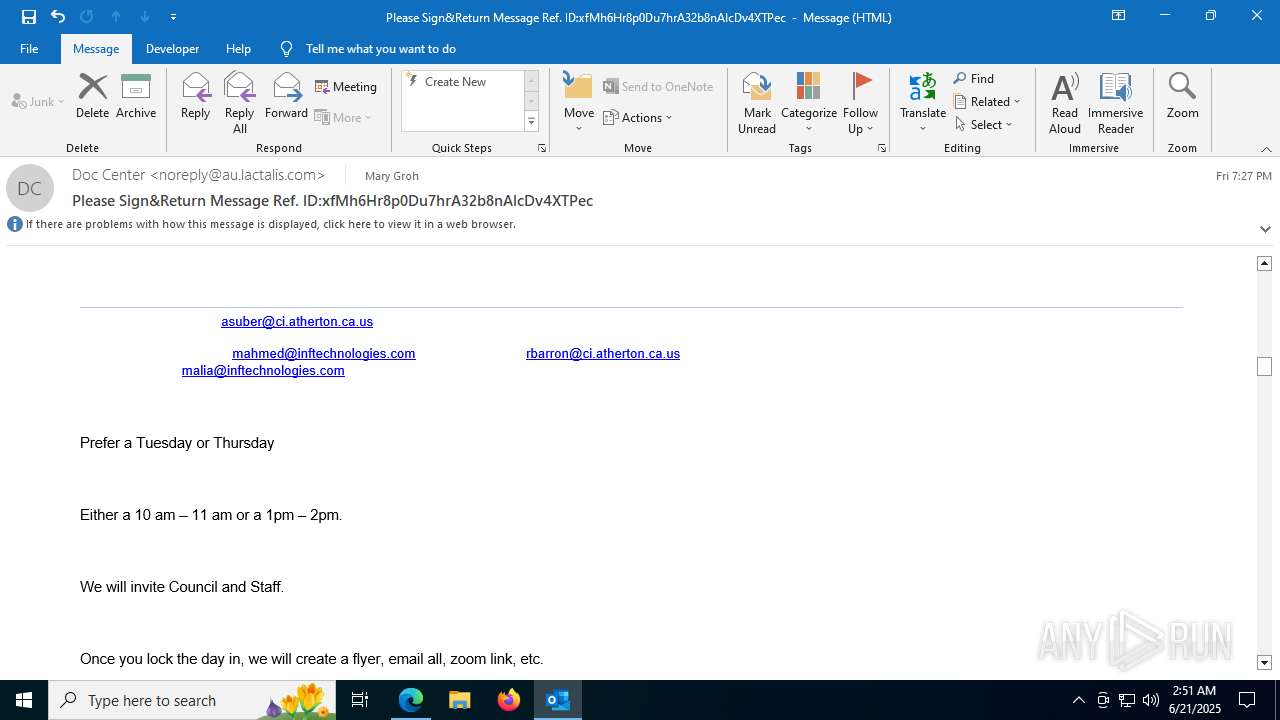Open the Quick Steps dialog launcher
The width and height of the screenshot is (1280, 720).
[542, 148]
